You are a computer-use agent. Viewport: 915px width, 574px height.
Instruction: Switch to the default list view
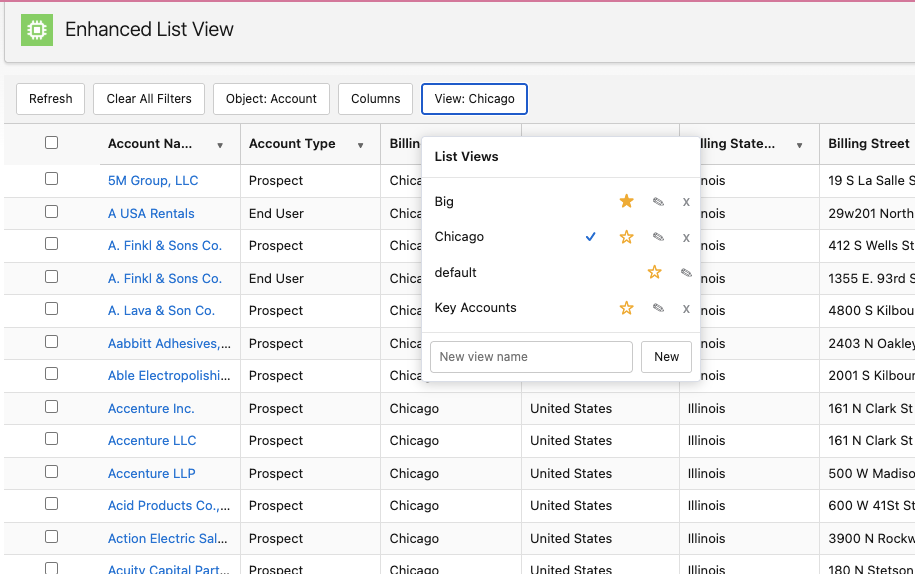pyautogui.click(x=455, y=272)
